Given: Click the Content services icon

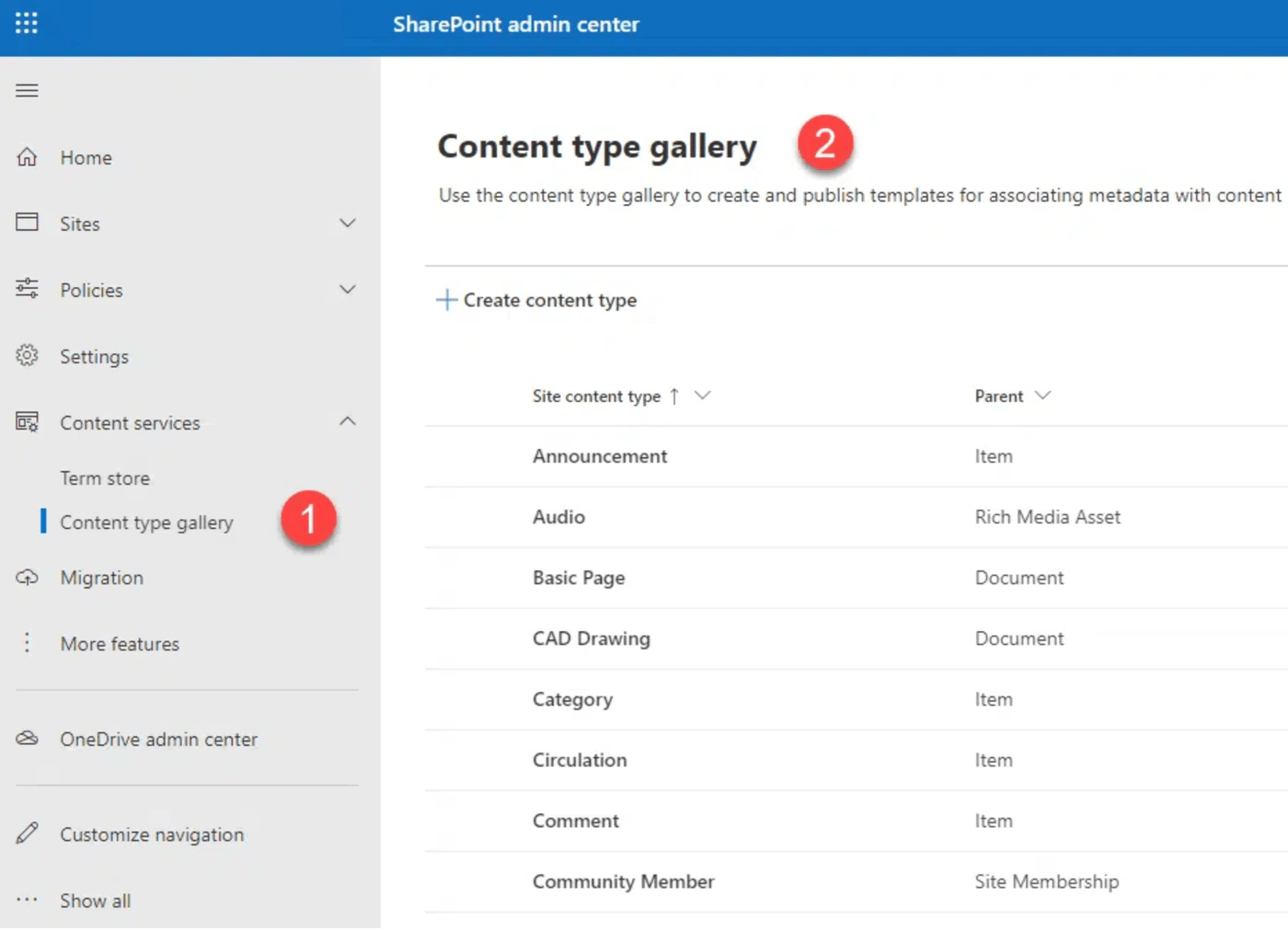Looking at the screenshot, I should (27, 422).
